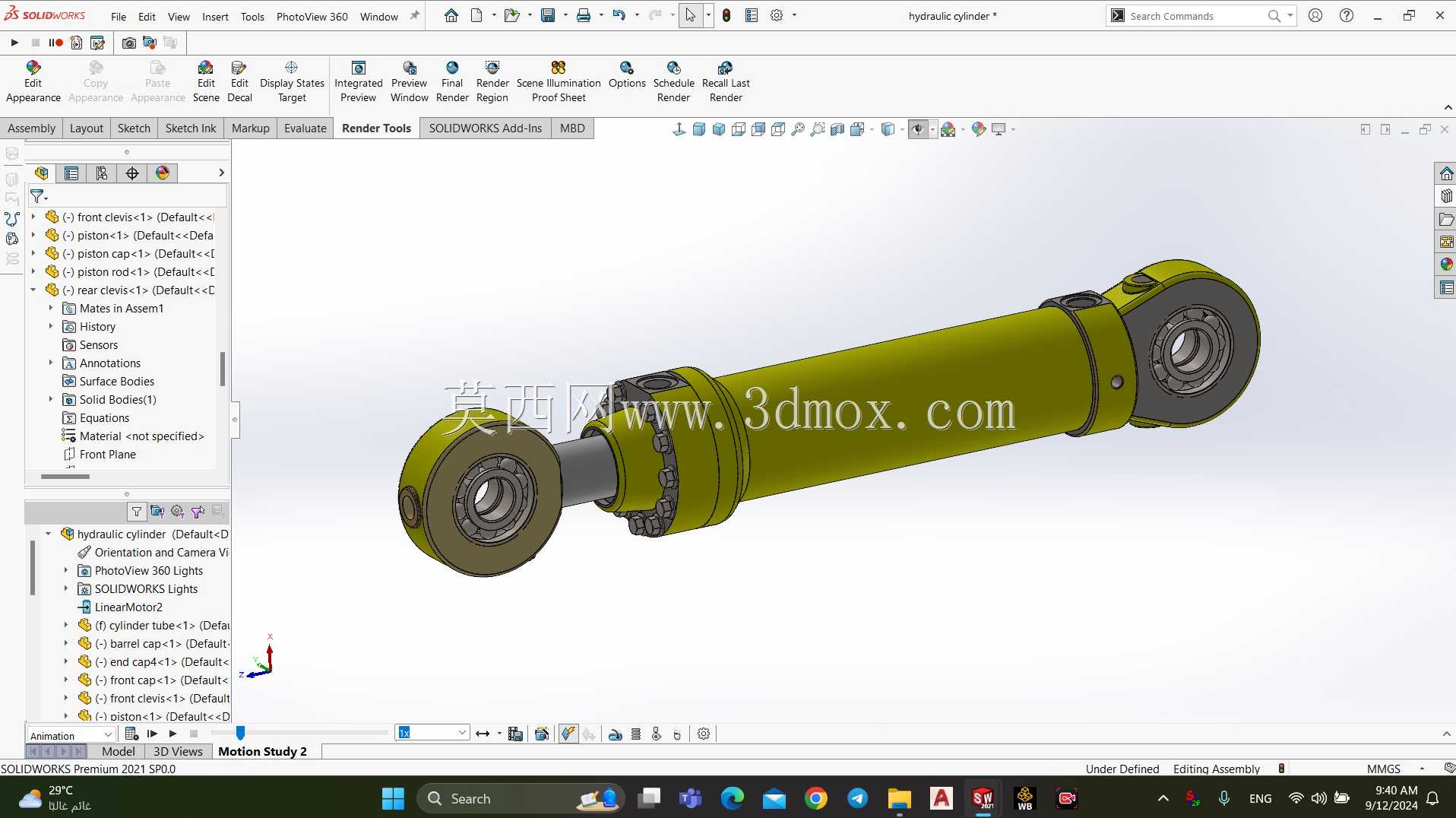Open the DimXpertManager tab
Screen dimensions: 1456x818
pyautogui.click(x=132, y=173)
